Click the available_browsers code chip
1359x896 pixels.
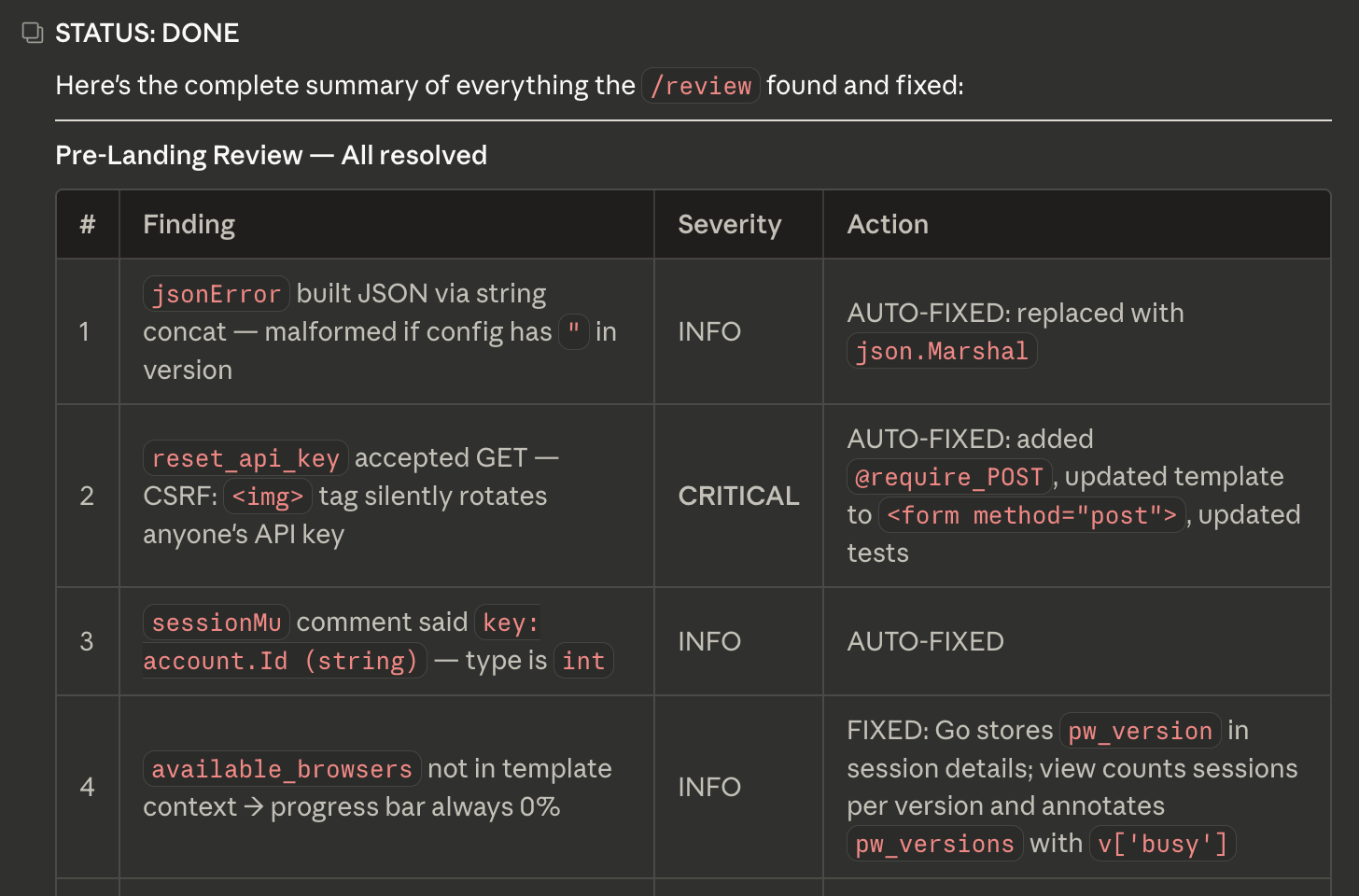281,769
